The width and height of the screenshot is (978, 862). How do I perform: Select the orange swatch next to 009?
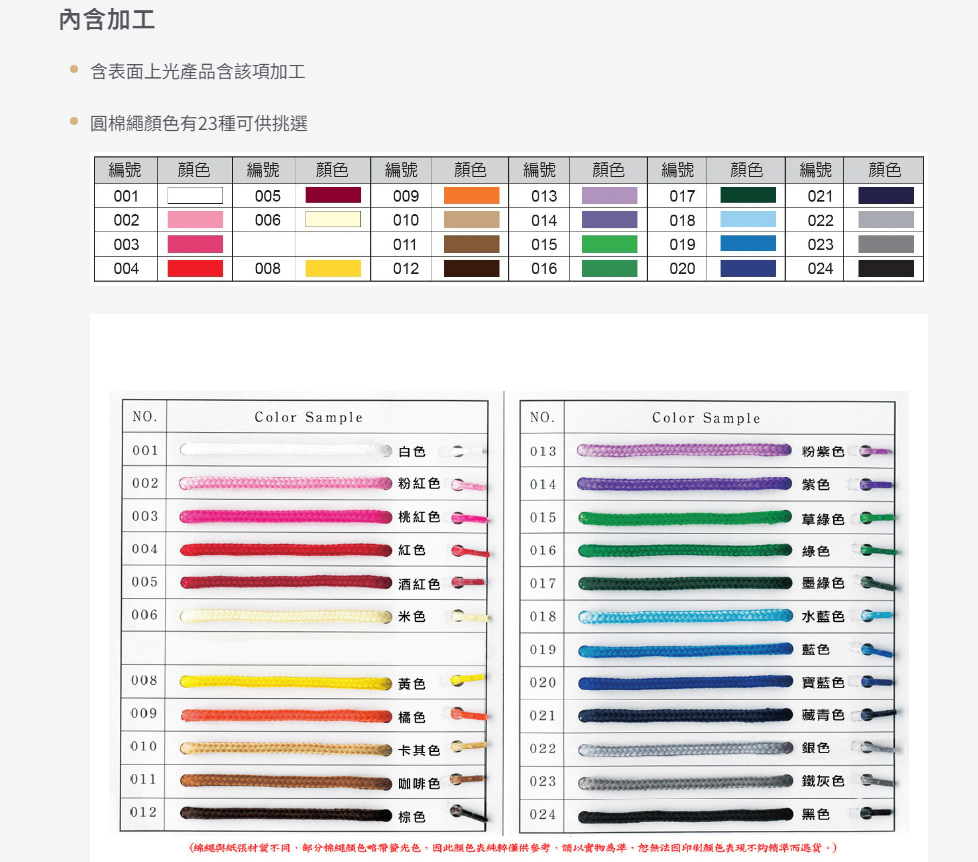471,196
